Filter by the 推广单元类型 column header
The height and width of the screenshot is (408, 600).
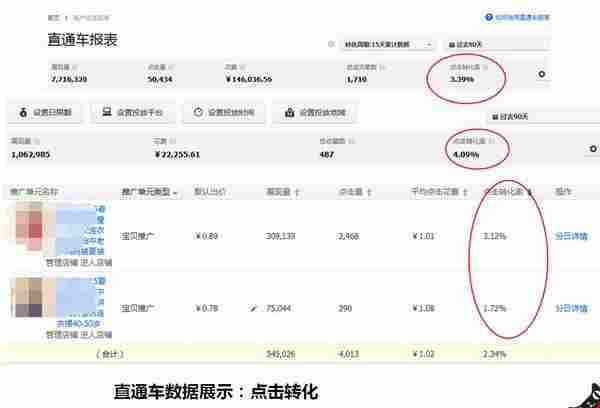tap(150, 190)
